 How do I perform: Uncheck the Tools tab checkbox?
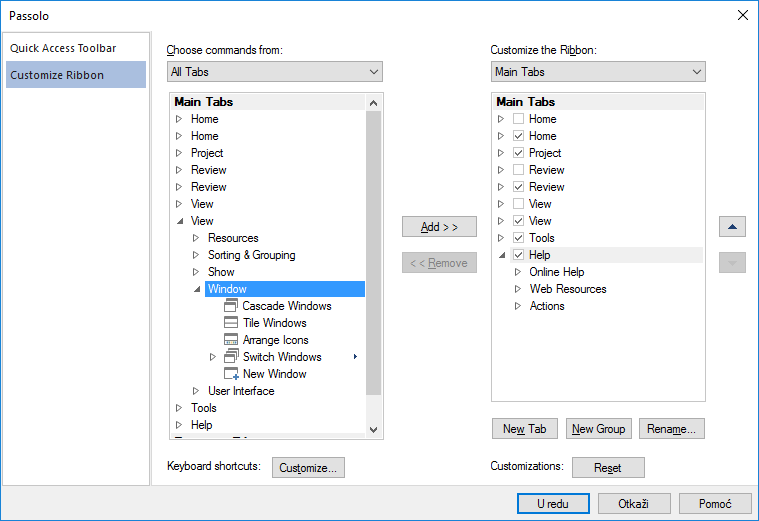point(518,238)
